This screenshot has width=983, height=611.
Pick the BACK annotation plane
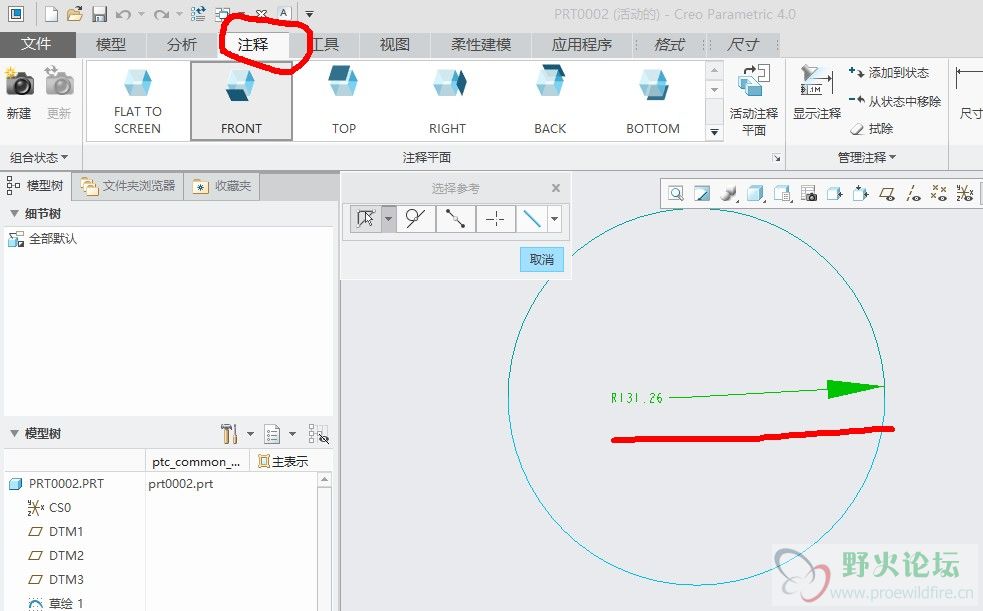click(x=550, y=101)
